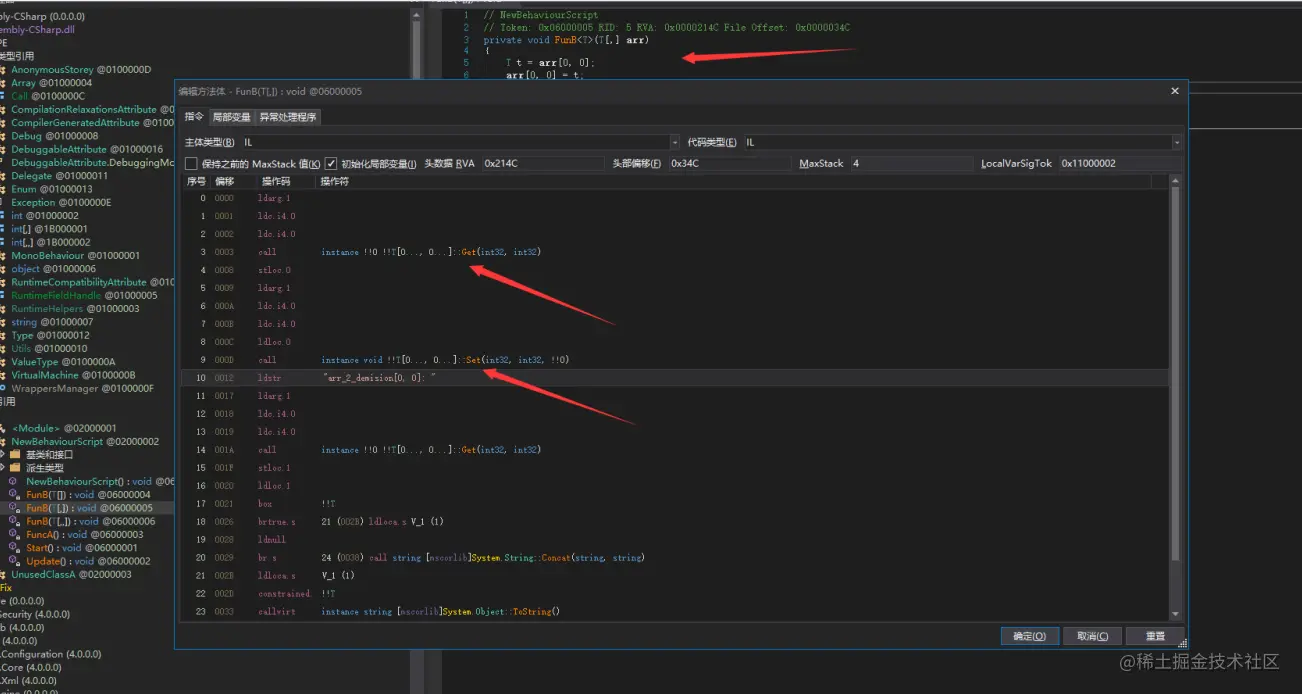Click constructor icon of NewBehaviourScript() method
Screen dimensions: 1302x694
tap(15, 482)
